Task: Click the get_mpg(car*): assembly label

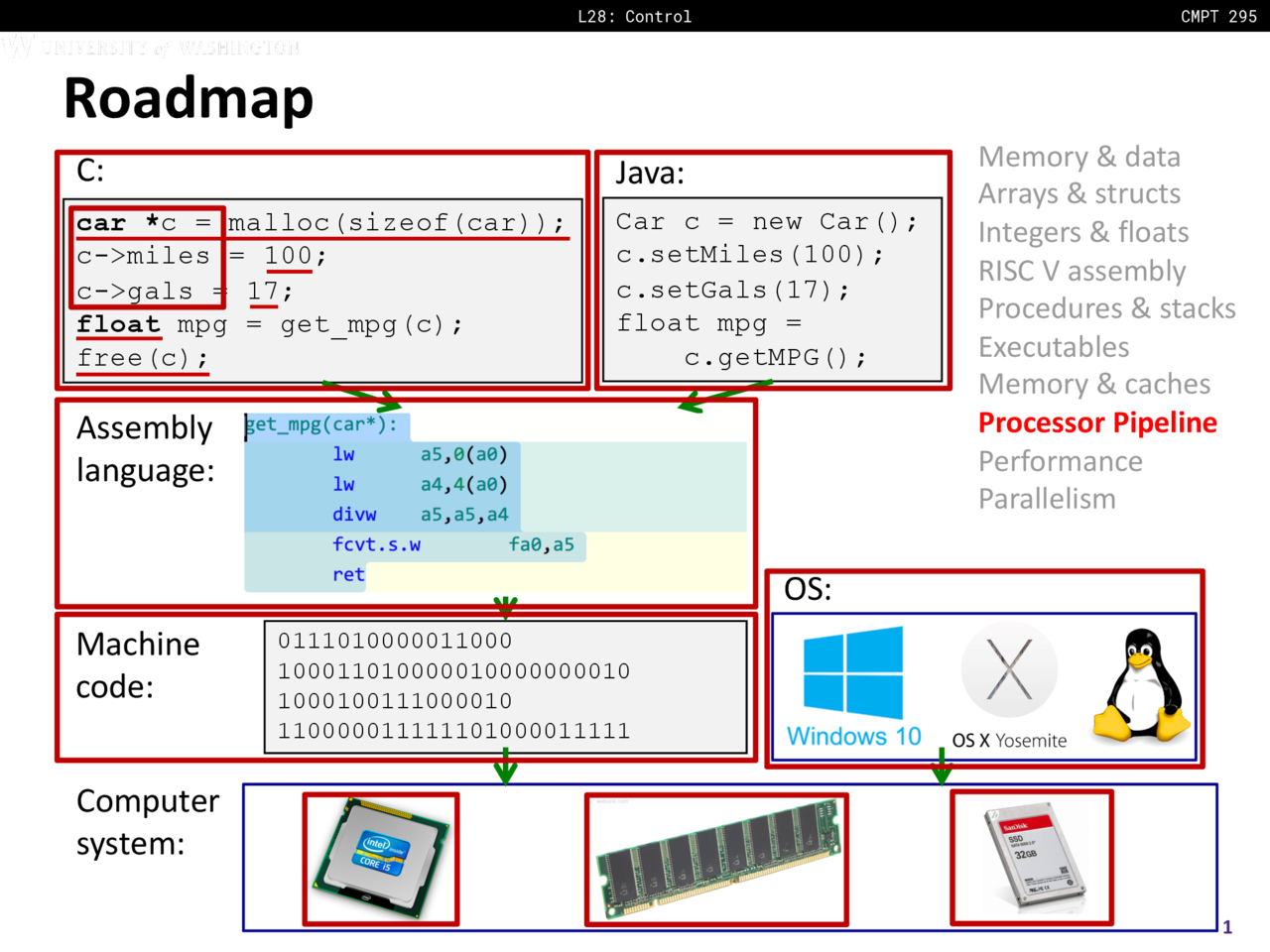Action: pyautogui.click(x=321, y=424)
